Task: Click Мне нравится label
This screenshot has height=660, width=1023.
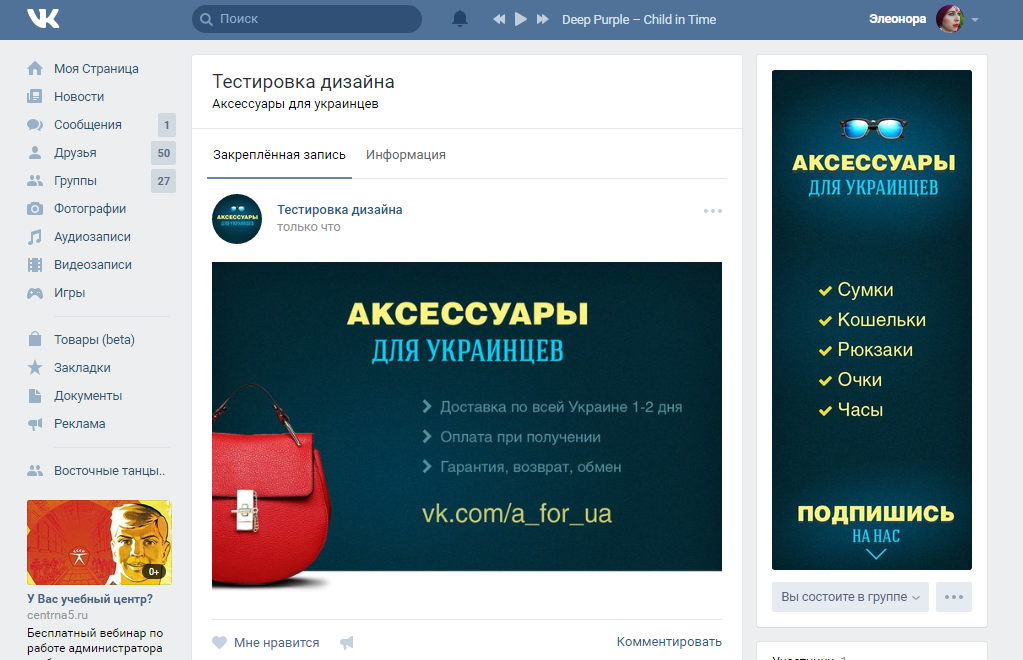Action: coord(277,643)
